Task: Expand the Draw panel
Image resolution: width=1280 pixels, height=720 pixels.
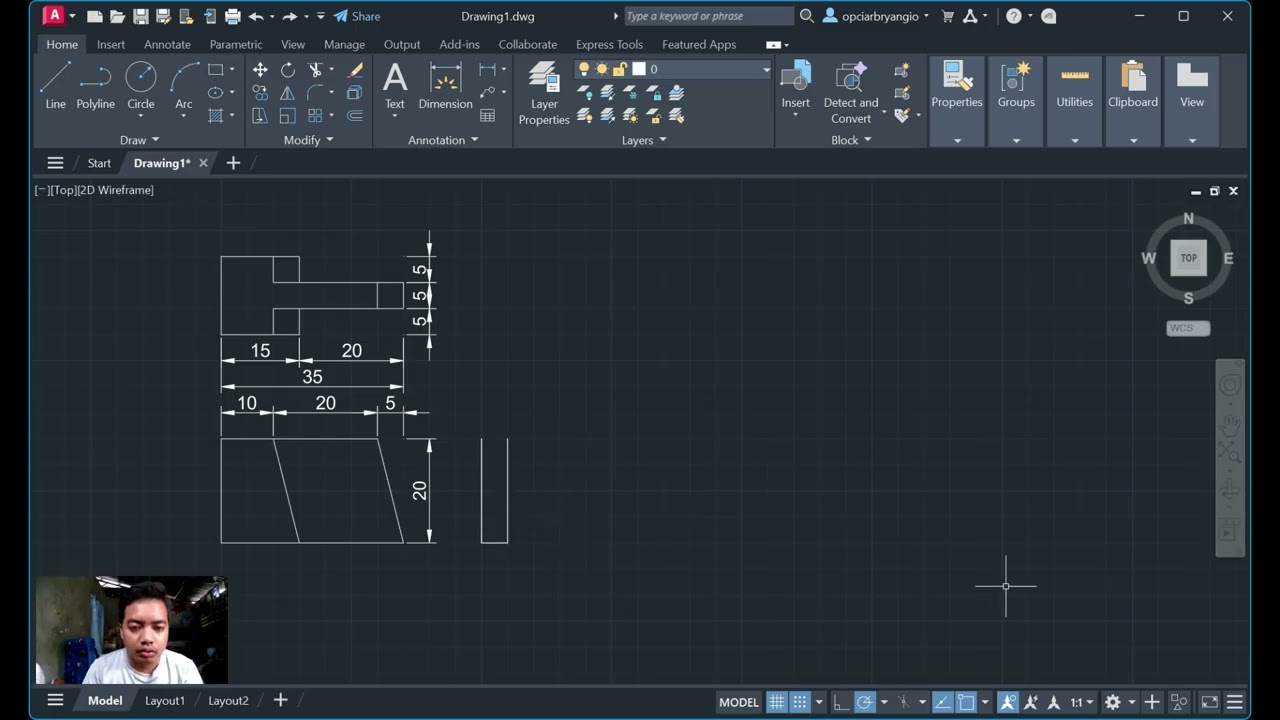Action: tap(140, 140)
